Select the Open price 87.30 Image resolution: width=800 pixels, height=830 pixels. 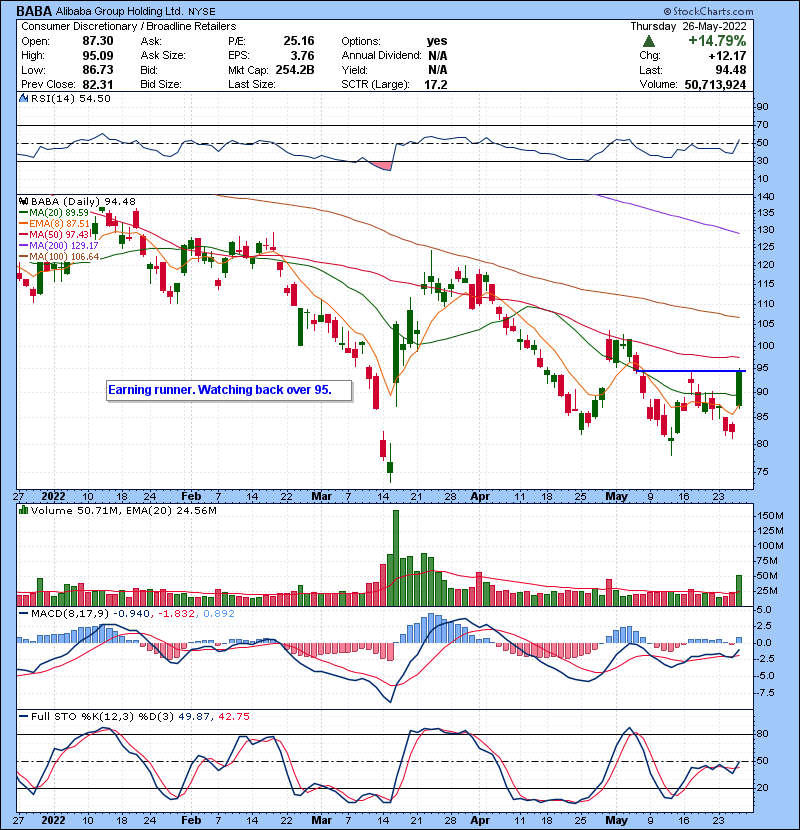[97, 41]
